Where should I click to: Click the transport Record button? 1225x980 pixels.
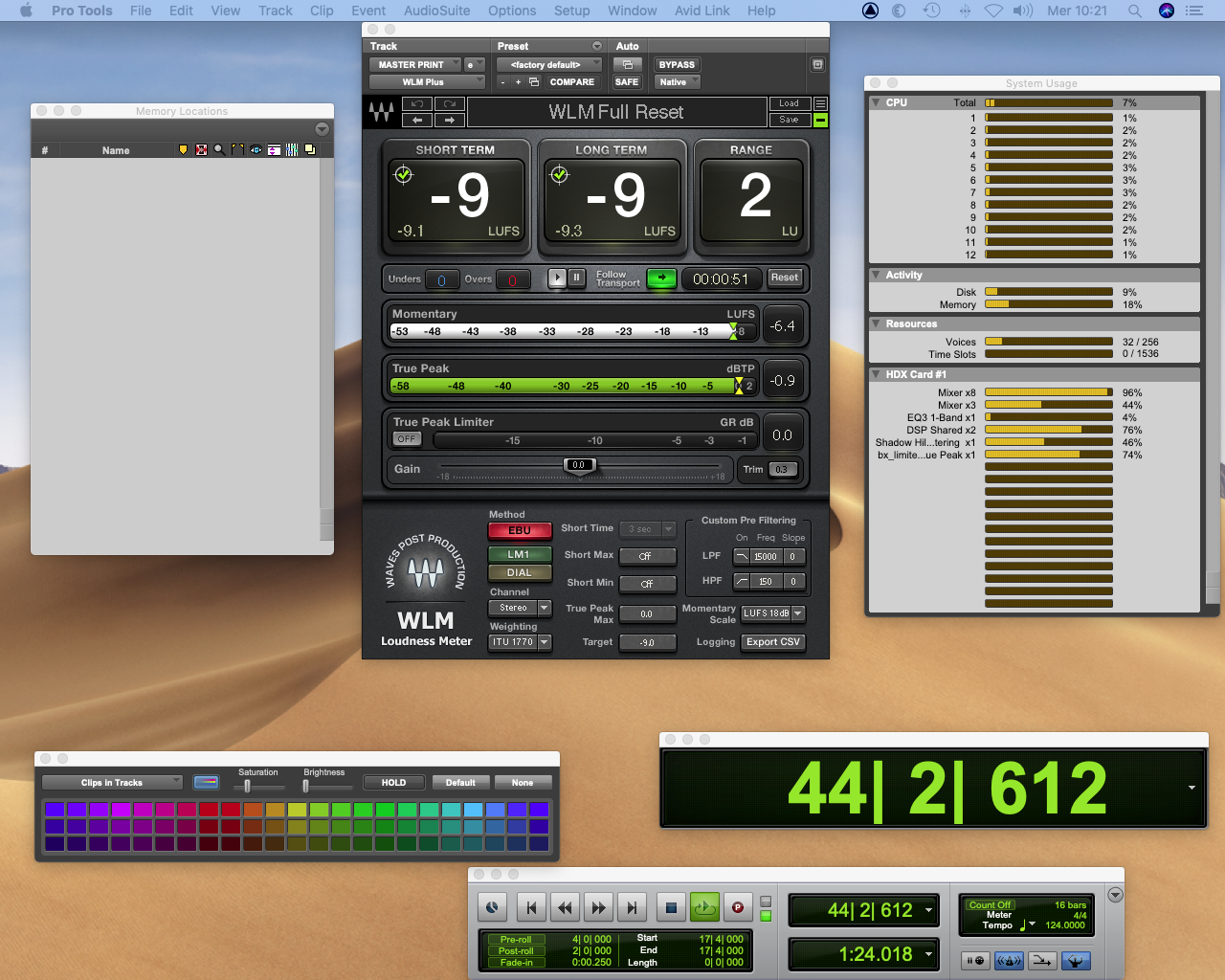[738, 907]
